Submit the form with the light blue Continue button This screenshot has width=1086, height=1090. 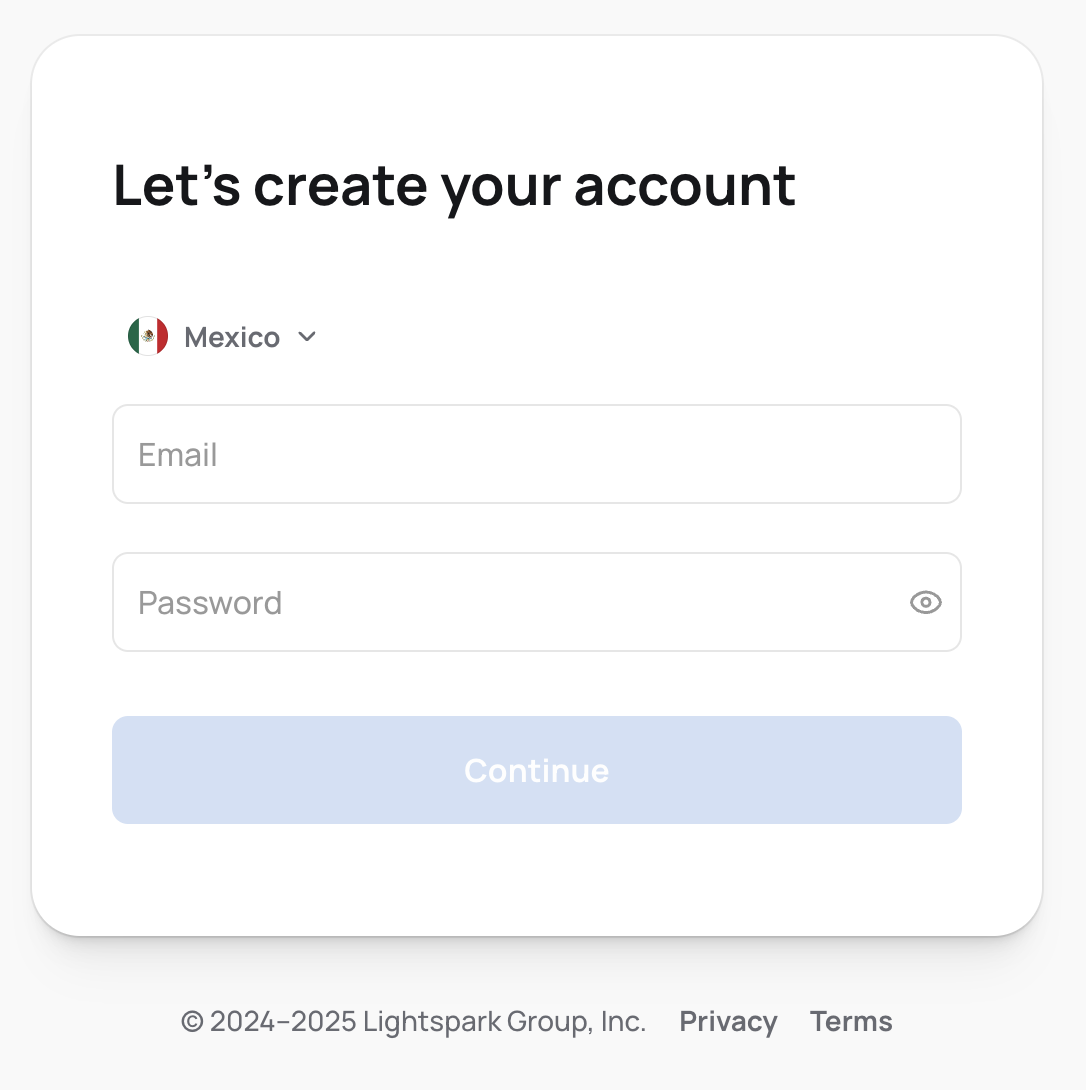click(x=536, y=770)
